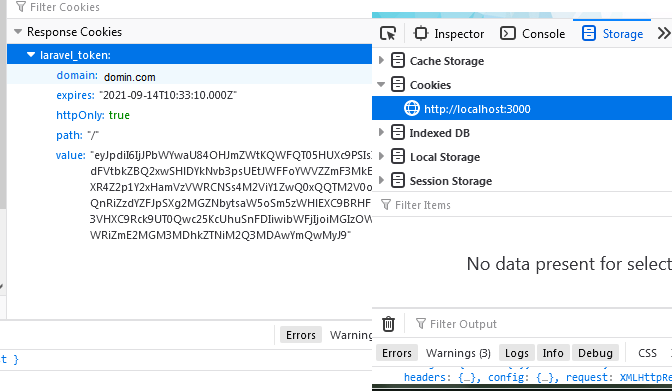Toggle the Logs filter

pos(516,353)
